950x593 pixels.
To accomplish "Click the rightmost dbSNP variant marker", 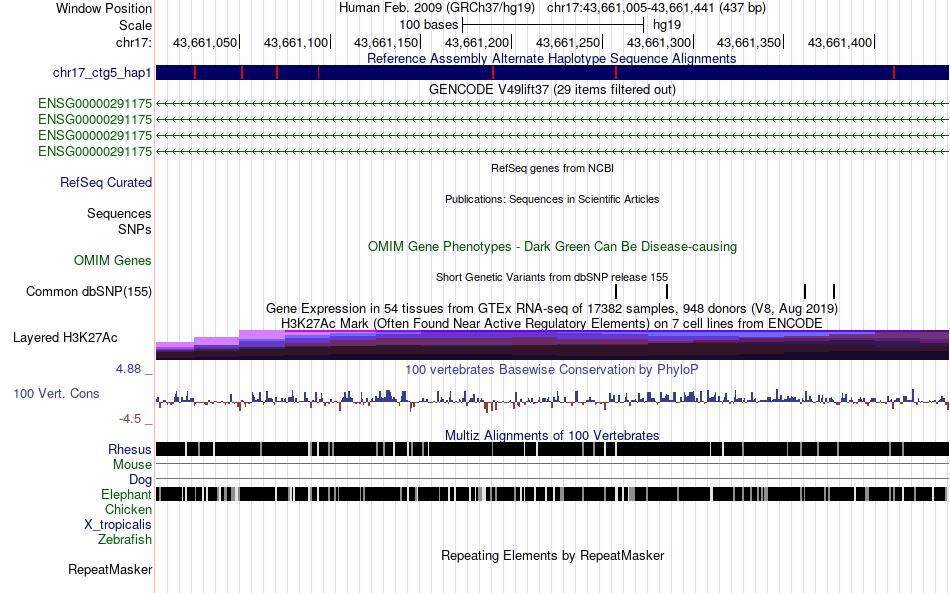I will tap(834, 291).
